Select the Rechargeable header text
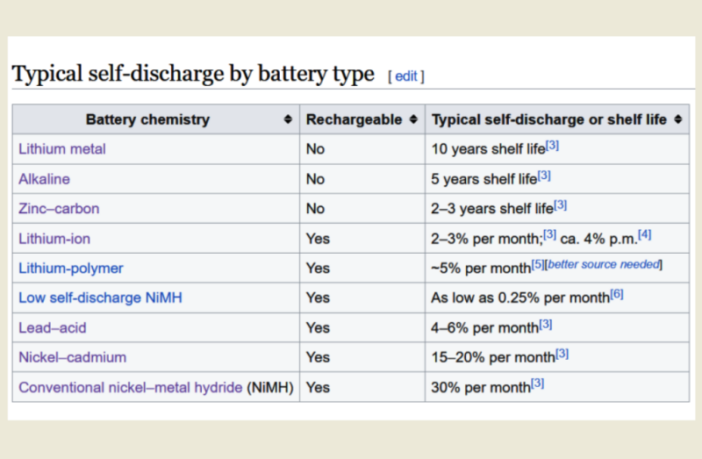Image resolution: width=702 pixels, height=459 pixels. [x=354, y=119]
